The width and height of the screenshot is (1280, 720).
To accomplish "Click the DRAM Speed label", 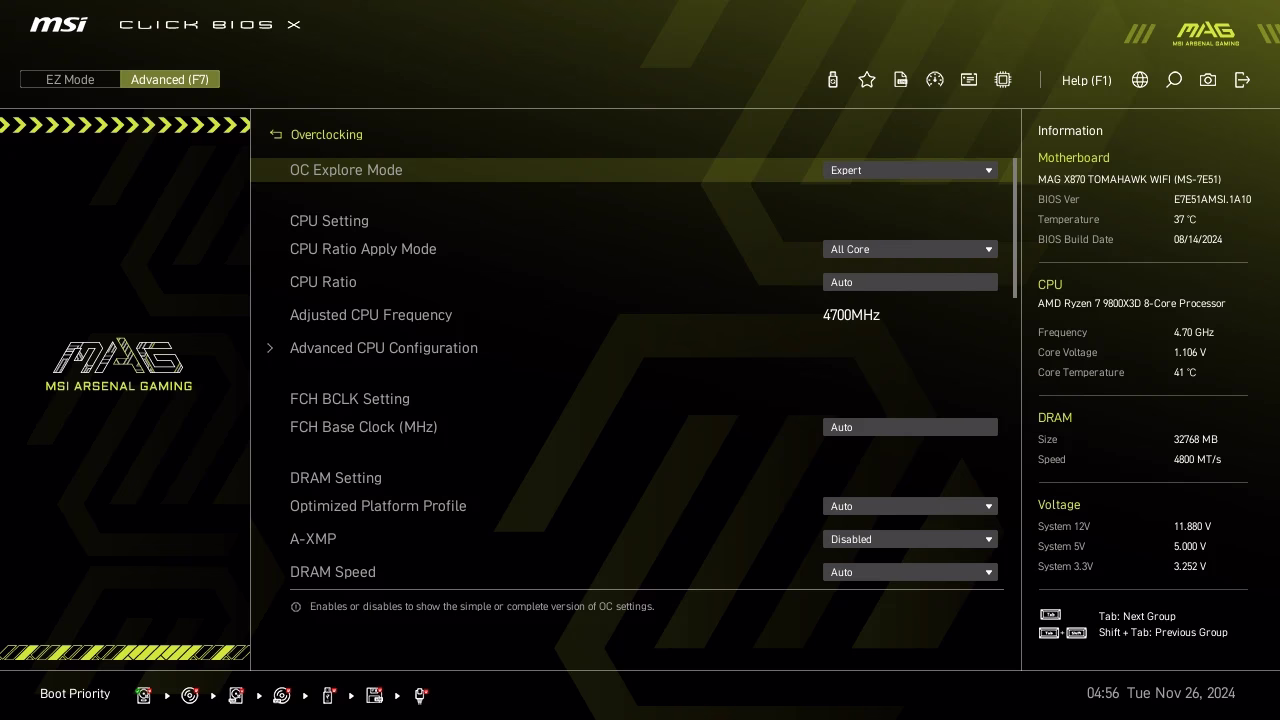I will [x=333, y=572].
